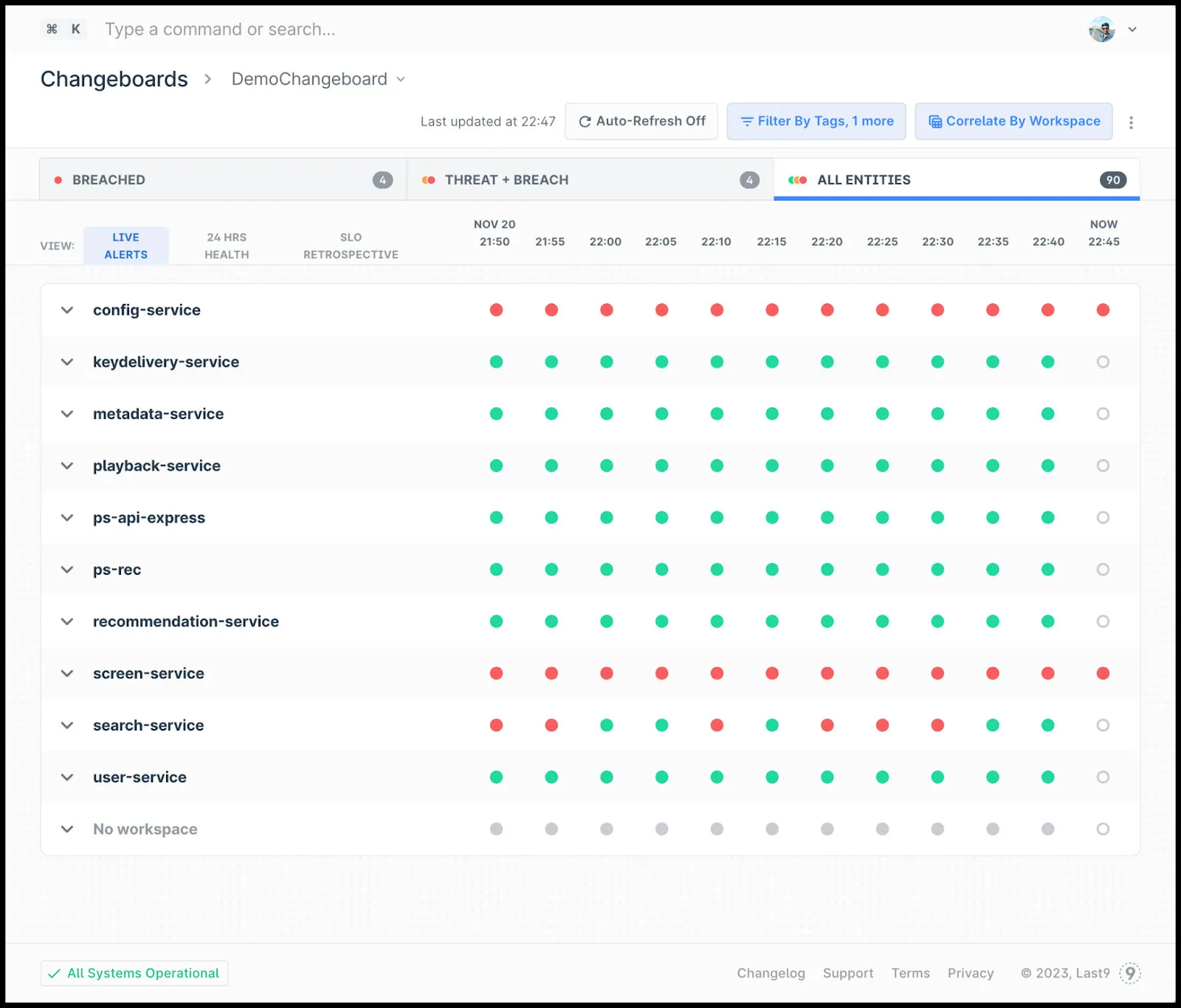This screenshot has width=1181, height=1008.
Task: Expand the config-service row
Action: (x=67, y=310)
